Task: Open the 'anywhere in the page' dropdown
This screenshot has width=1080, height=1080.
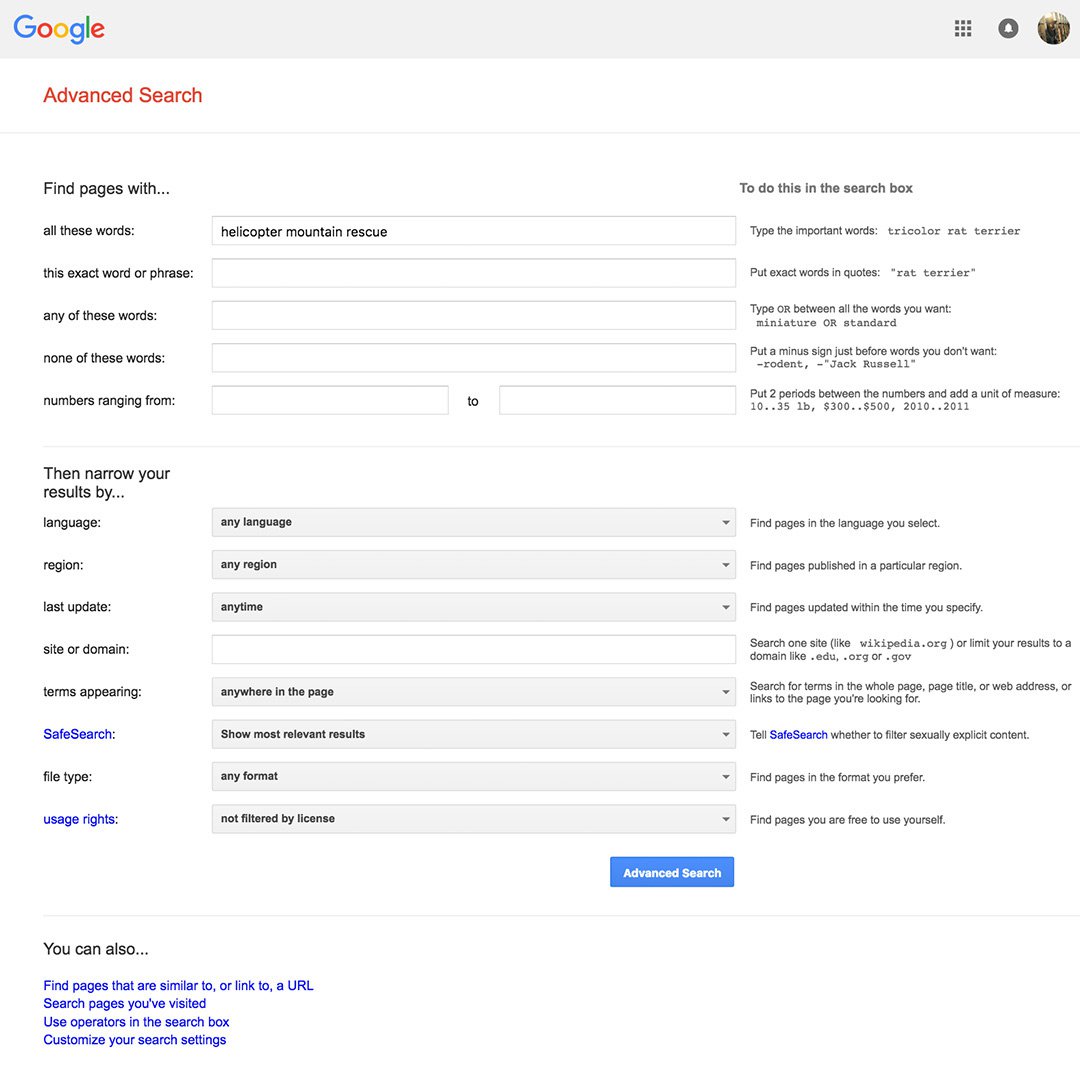Action: click(x=473, y=692)
